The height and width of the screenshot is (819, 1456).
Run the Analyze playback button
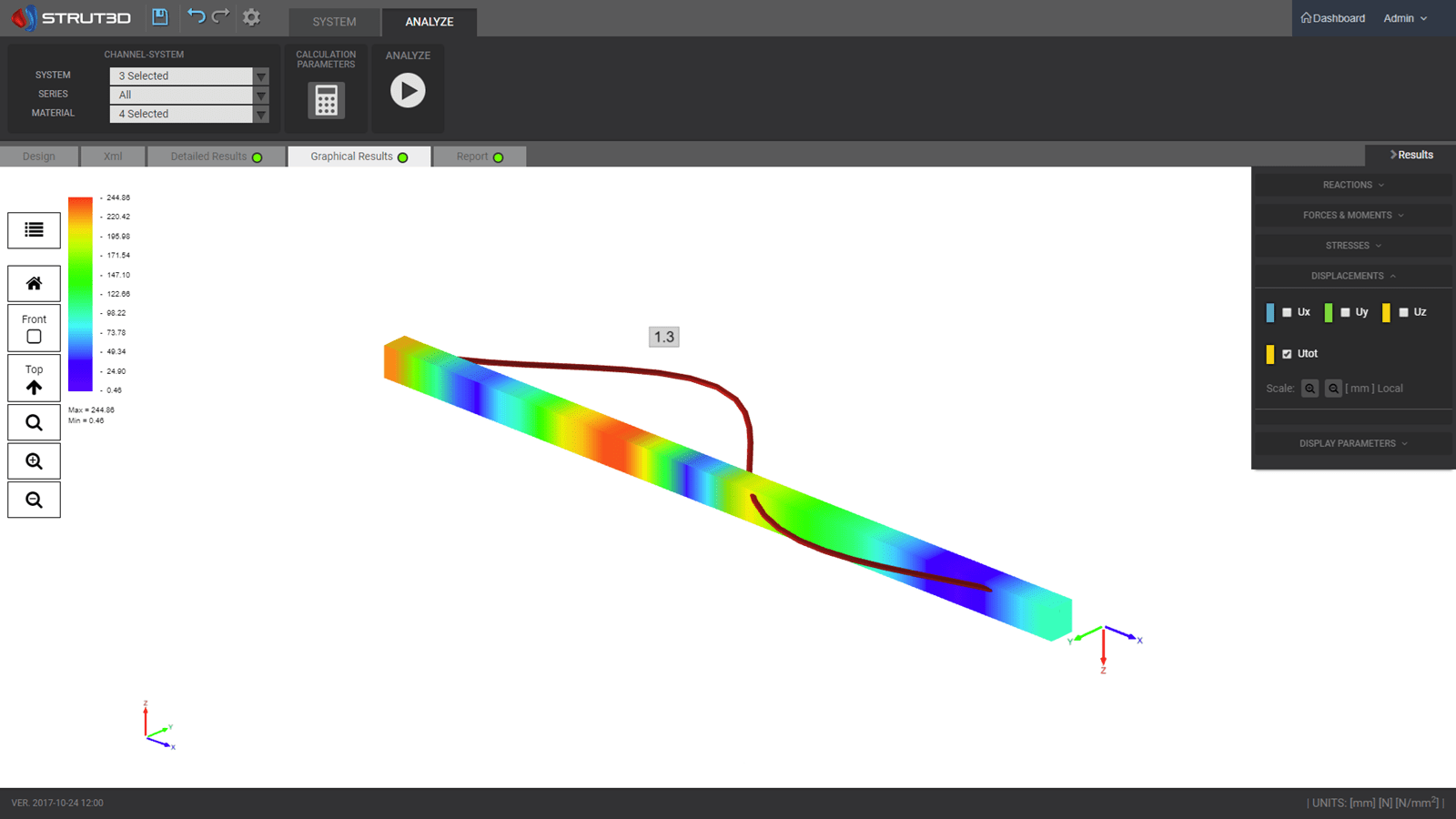408,90
